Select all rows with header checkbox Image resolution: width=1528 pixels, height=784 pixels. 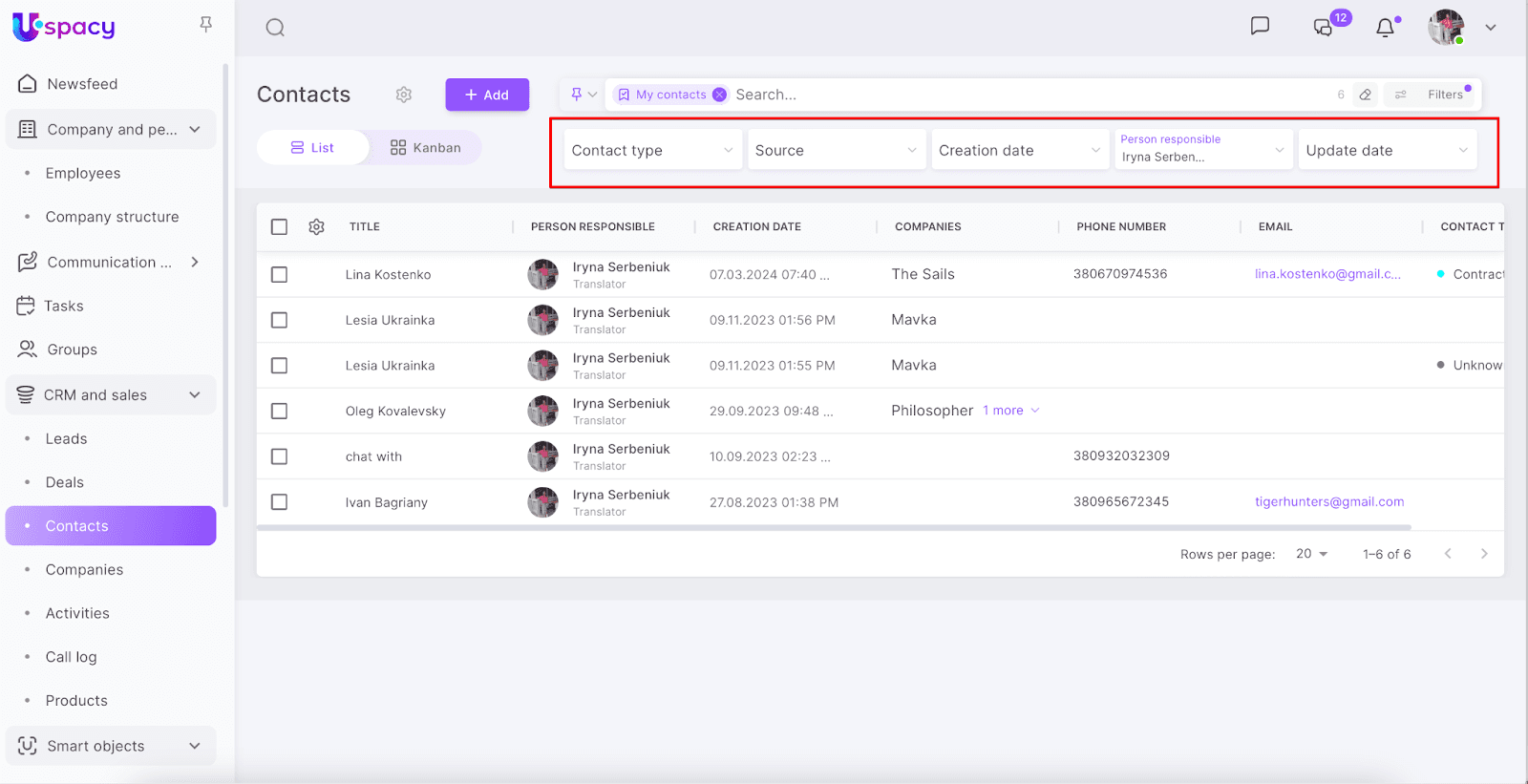(279, 227)
